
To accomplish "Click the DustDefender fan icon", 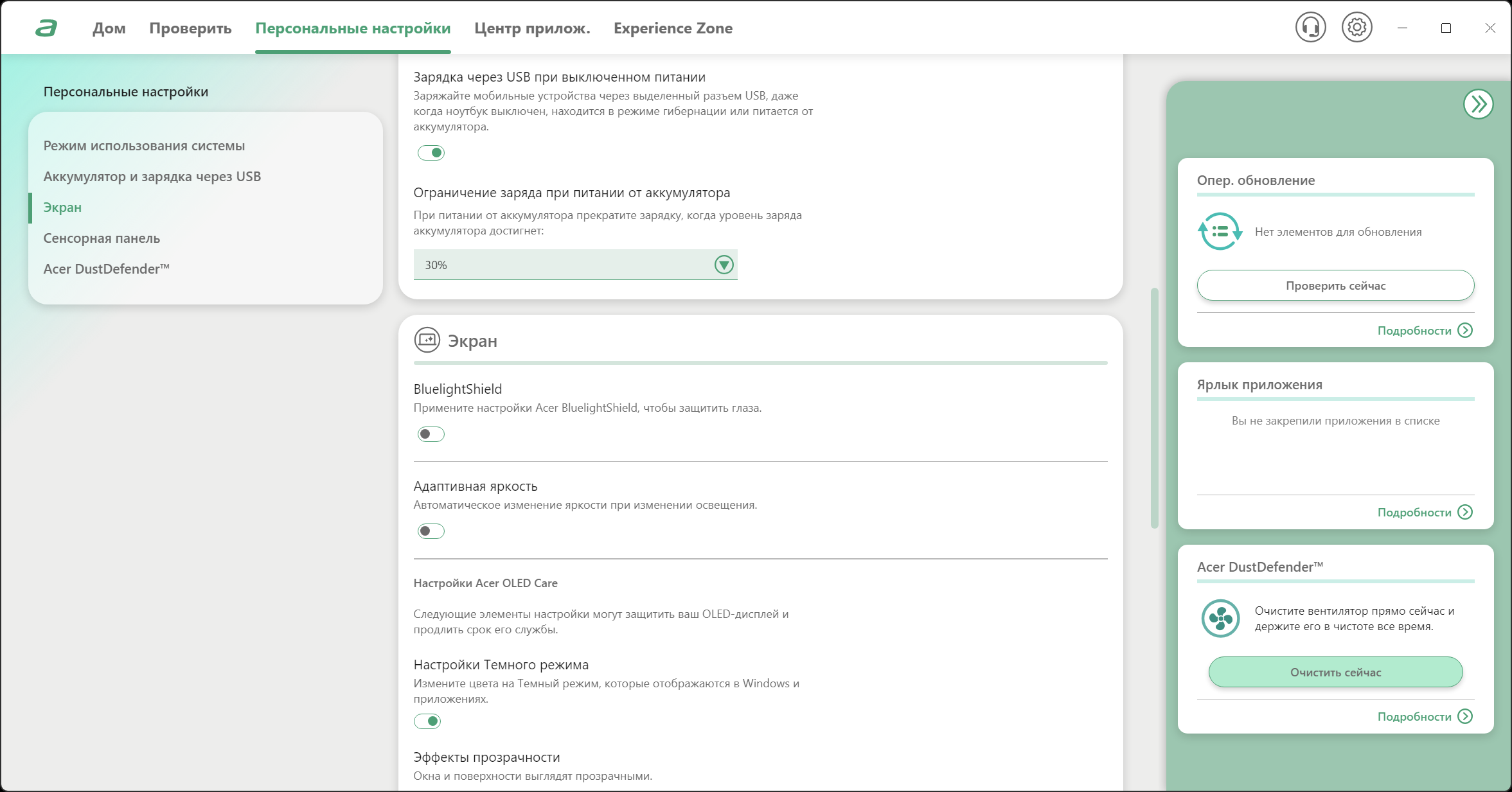I will coord(1220,618).
